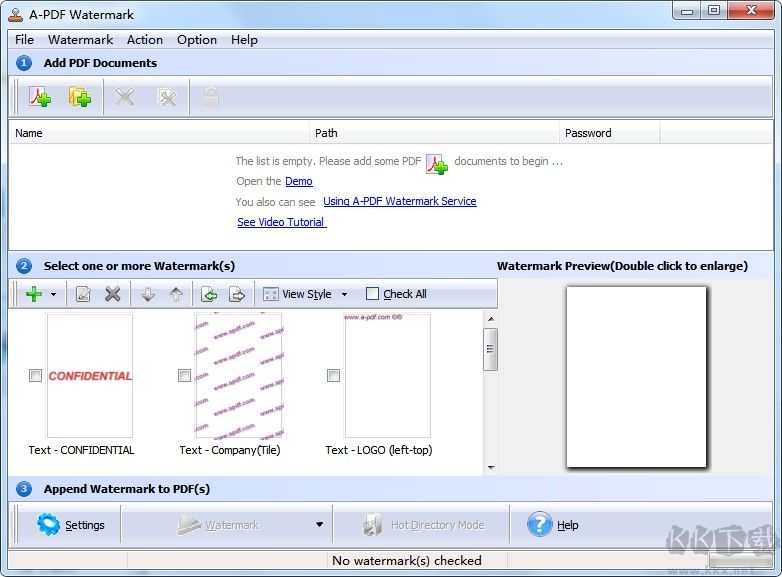Screen dimensions: 782x577
Task: Click the Delete watermark X icon
Action: click(113, 294)
